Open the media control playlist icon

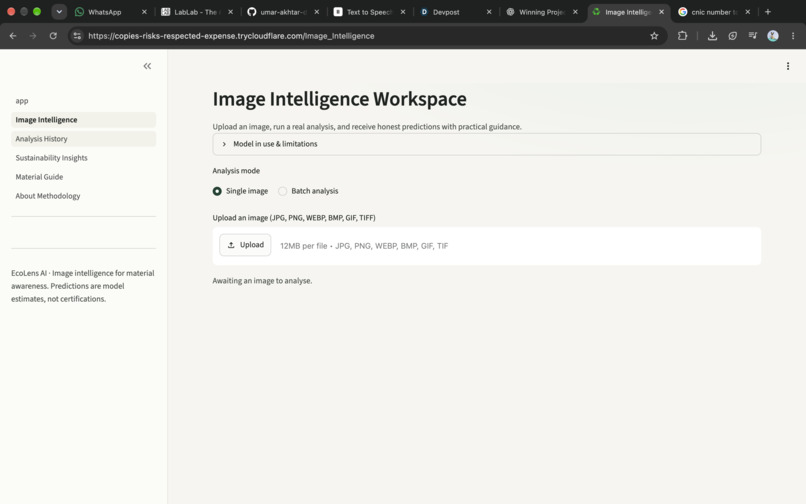pos(753,36)
